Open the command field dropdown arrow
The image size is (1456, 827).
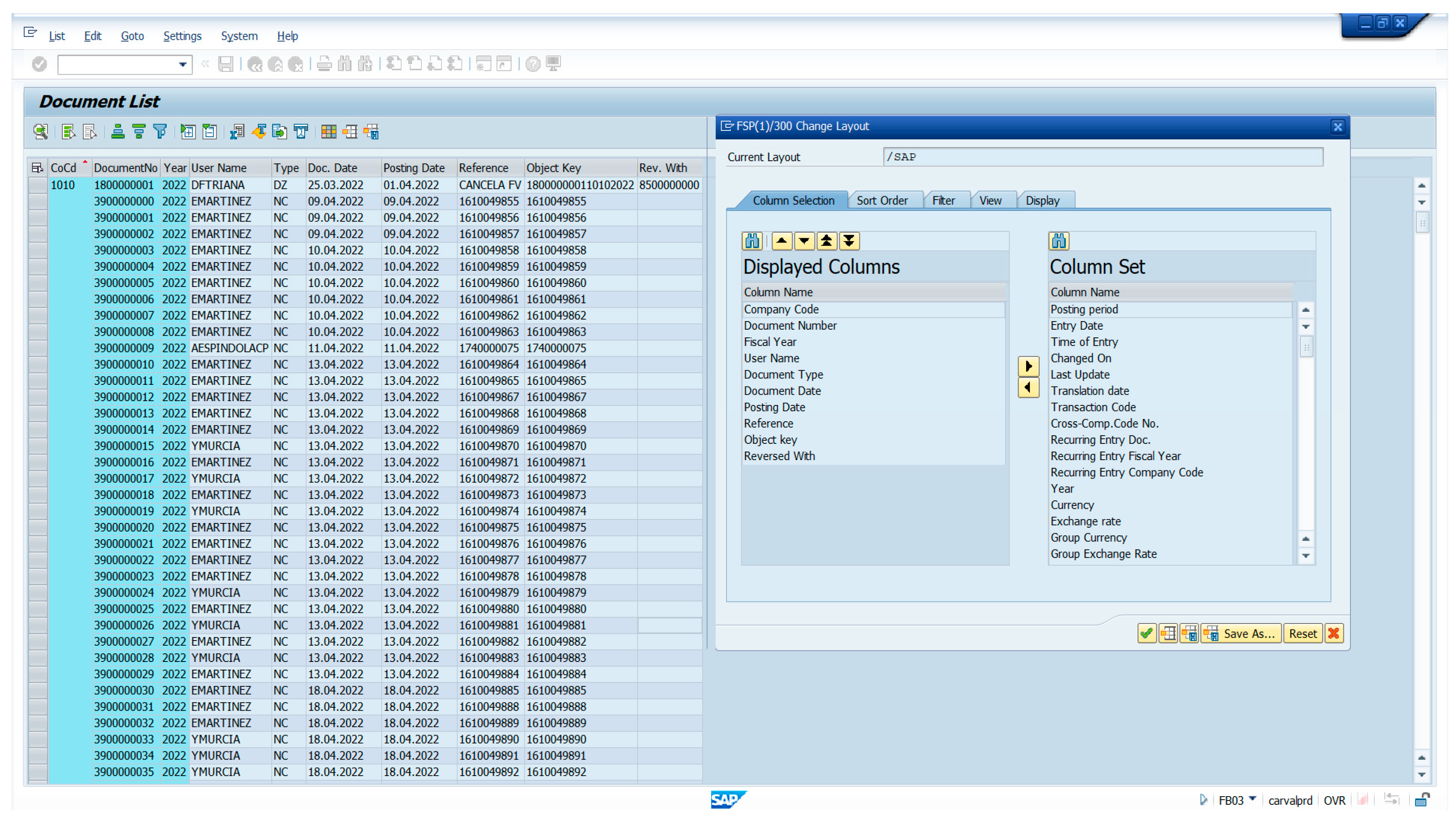click(x=183, y=65)
